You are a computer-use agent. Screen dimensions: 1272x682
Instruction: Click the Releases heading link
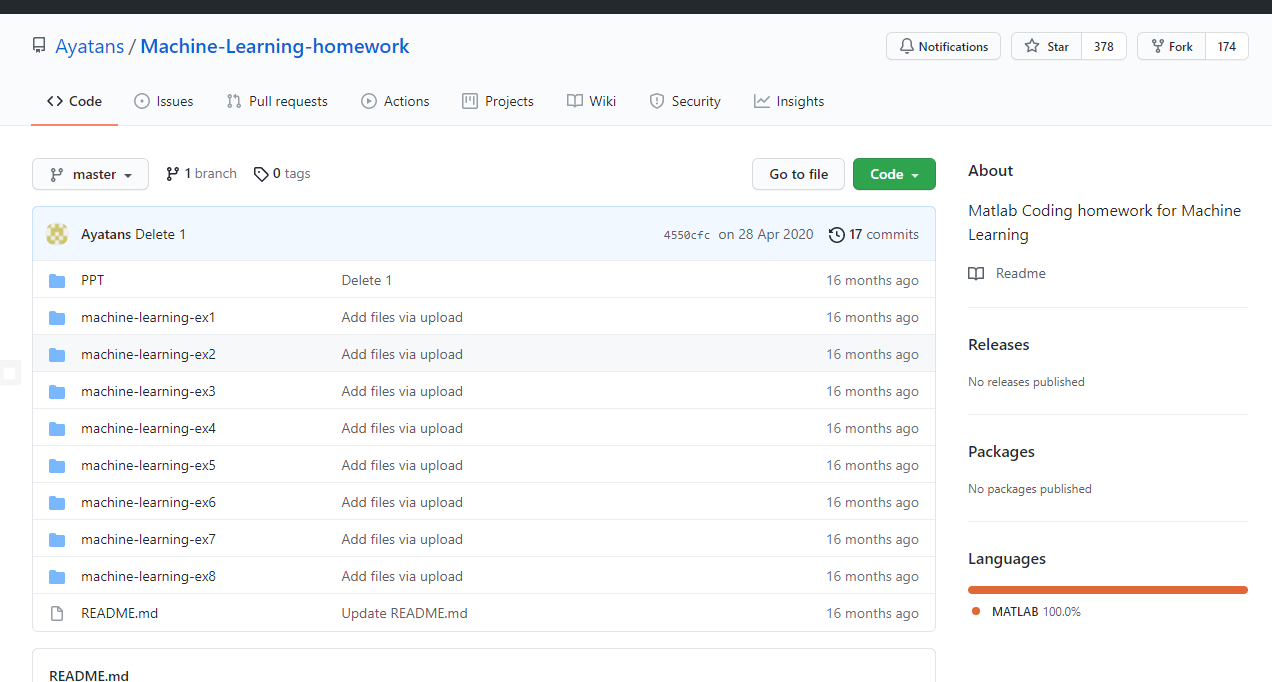pyautogui.click(x=998, y=344)
